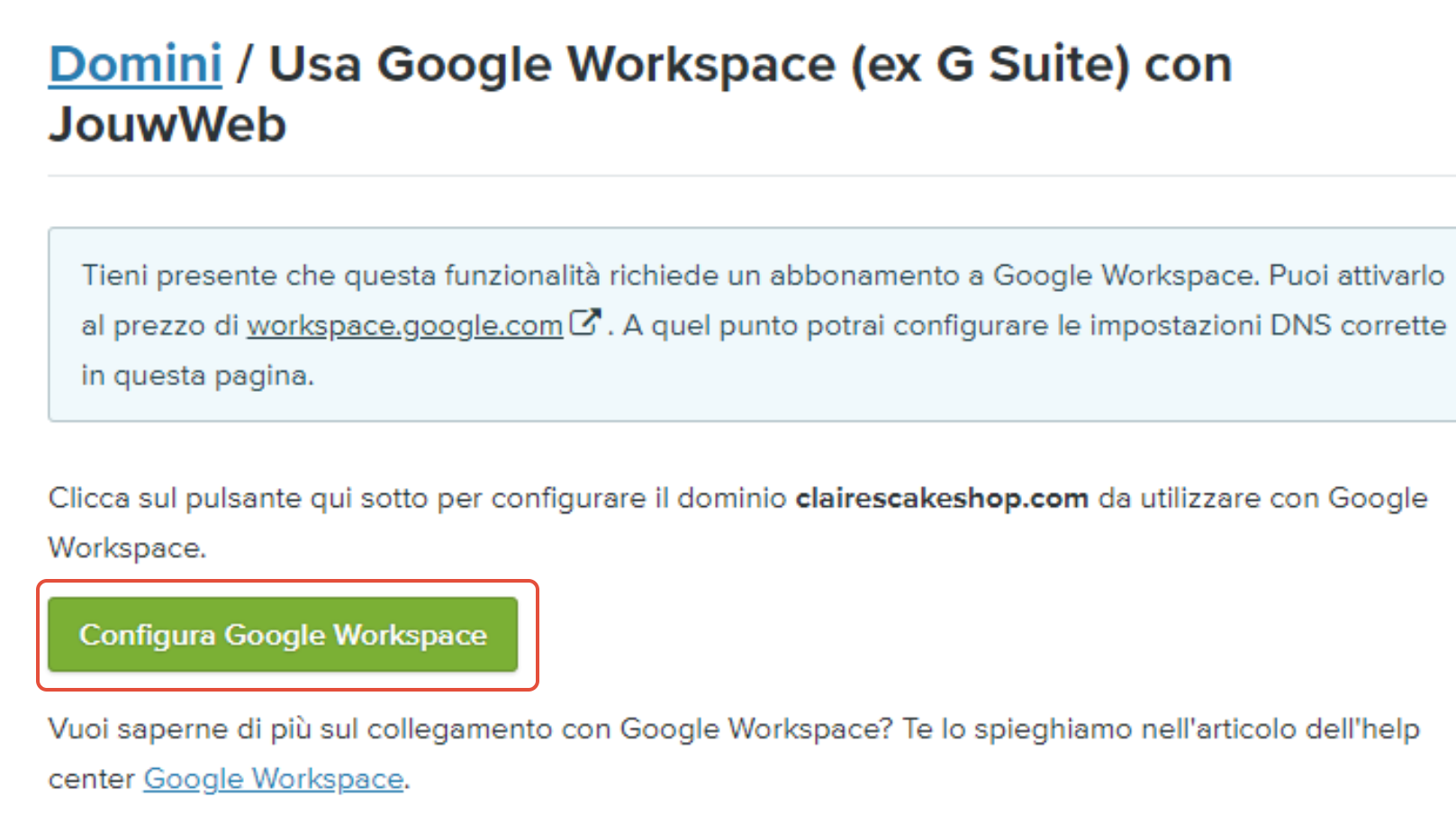Click text 'Tieni presente che questa funzionalità'
This screenshot has height=832, width=1456.
pos(340,276)
